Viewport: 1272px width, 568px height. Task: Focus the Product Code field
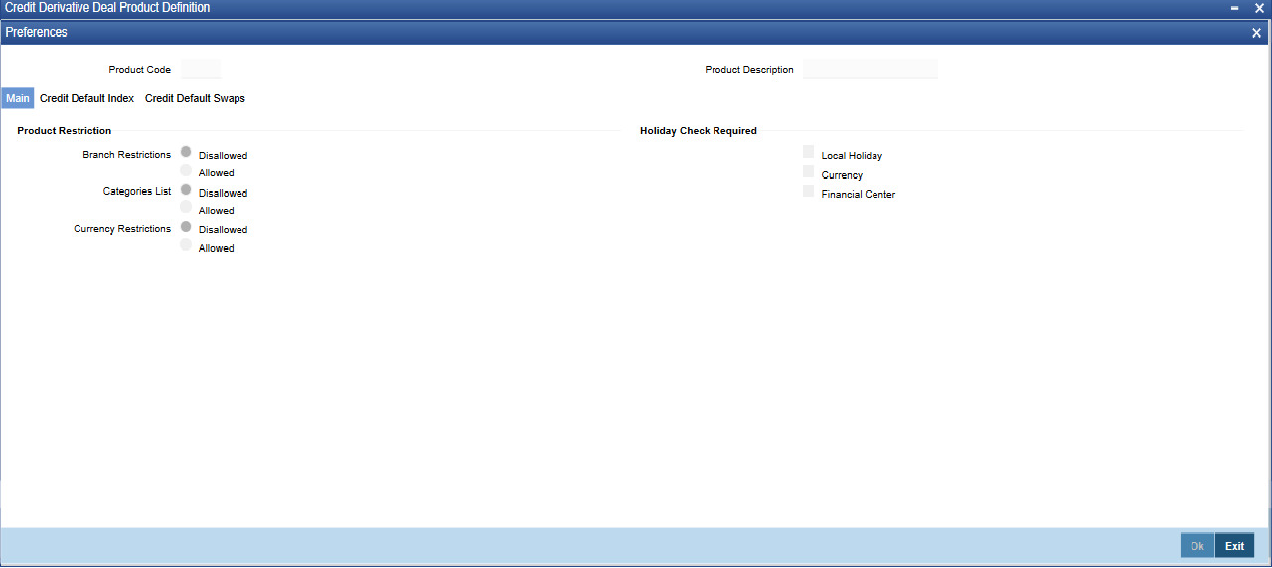[x=201, y=69]
